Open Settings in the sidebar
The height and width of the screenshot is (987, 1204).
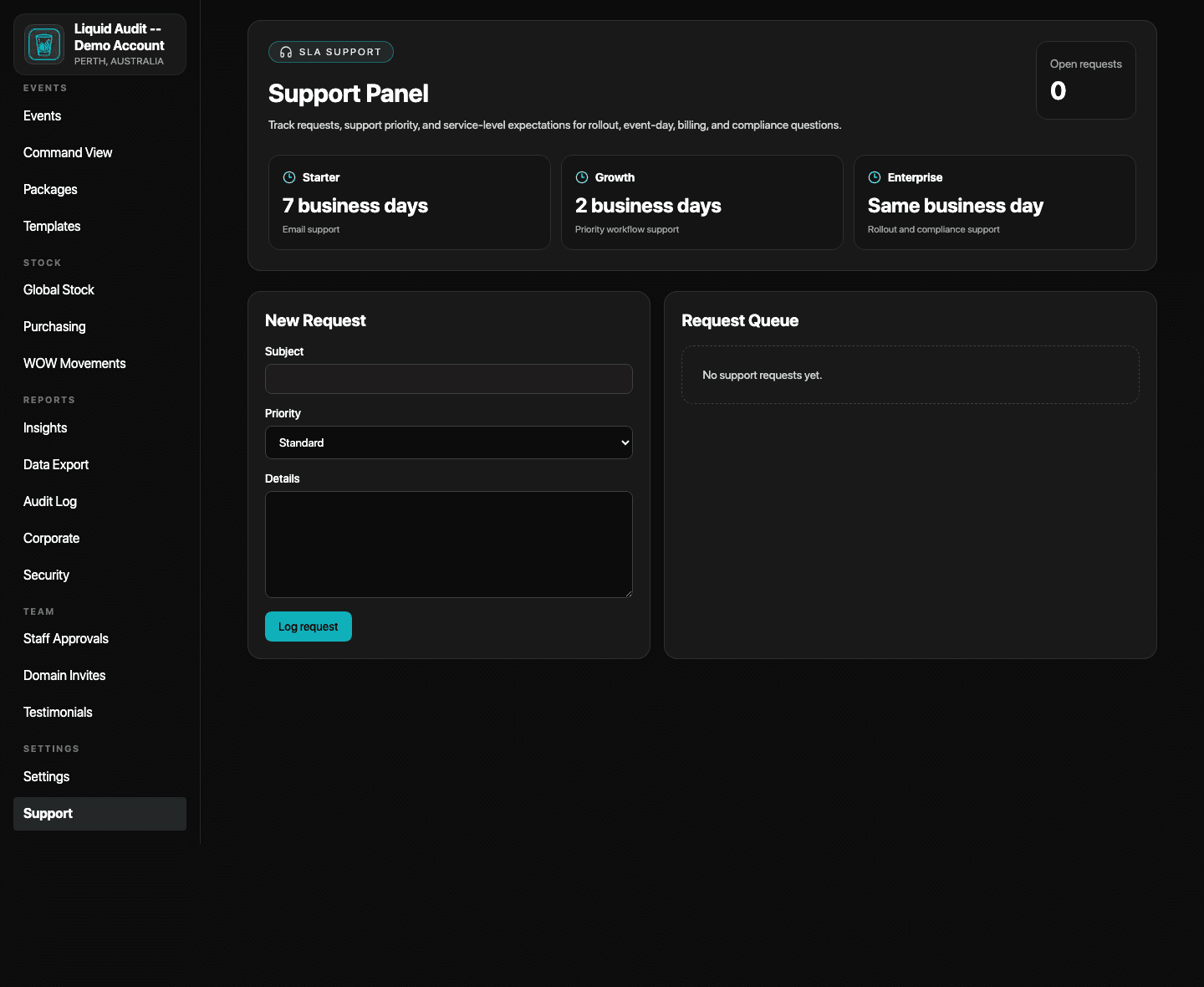click(99, 777)
